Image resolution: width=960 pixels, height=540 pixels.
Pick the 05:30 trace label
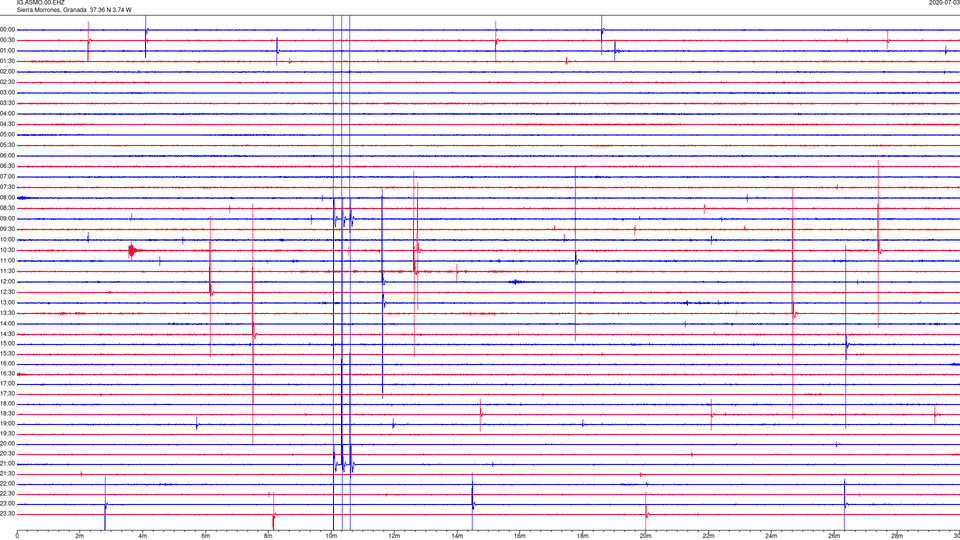[x=7, y=145]
